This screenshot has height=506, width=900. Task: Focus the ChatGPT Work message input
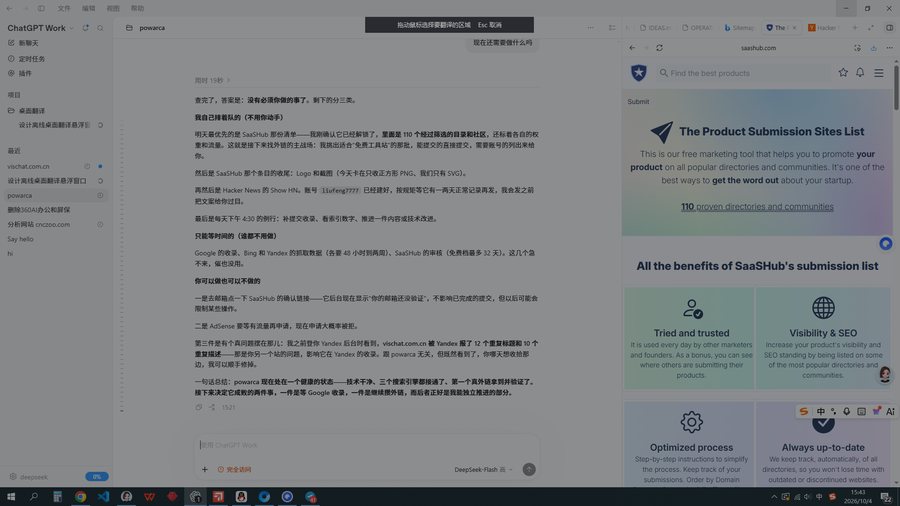(x=366, y=445)
